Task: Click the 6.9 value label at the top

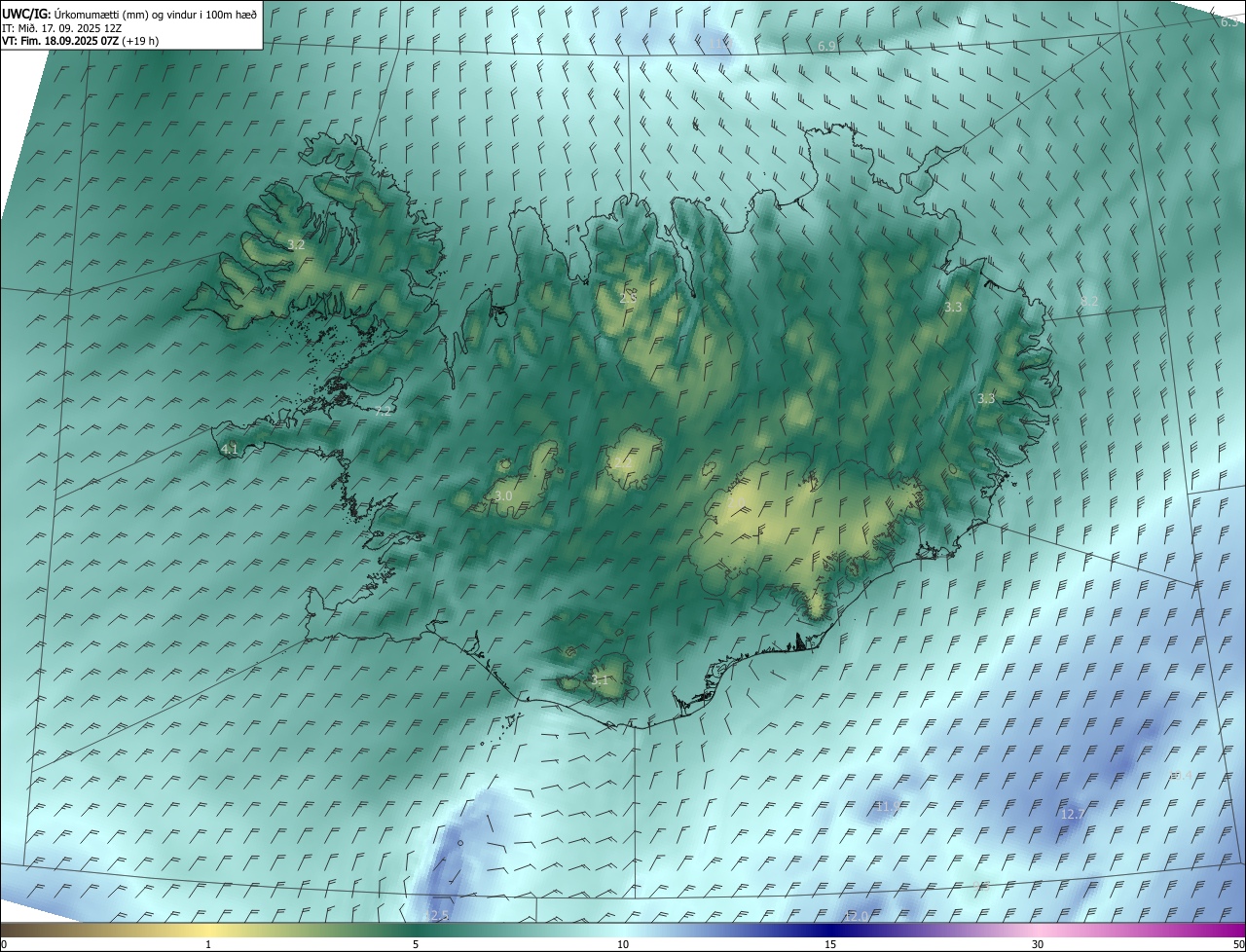Action: click(x=826, y=47)
